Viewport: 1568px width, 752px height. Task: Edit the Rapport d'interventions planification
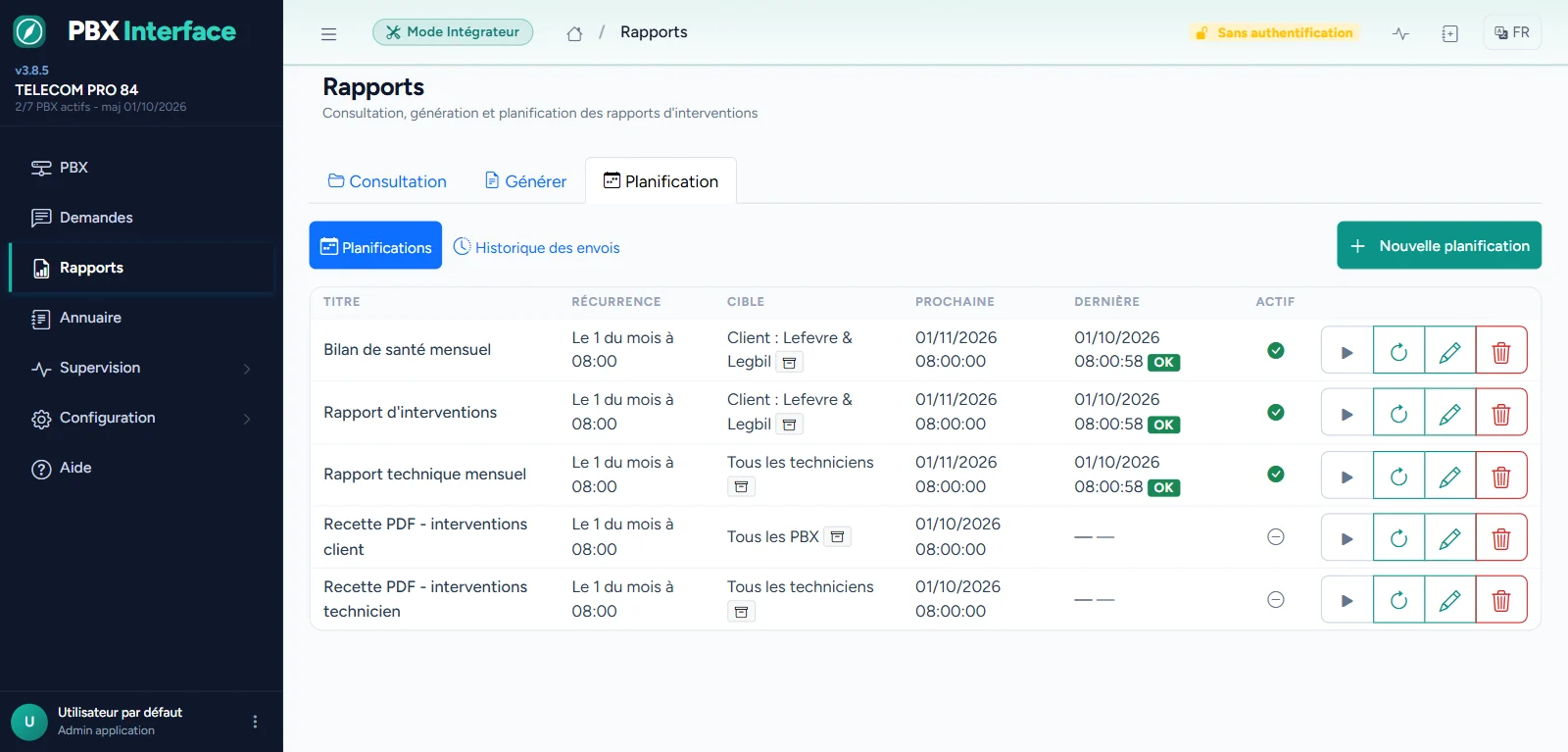[1449, 414]
